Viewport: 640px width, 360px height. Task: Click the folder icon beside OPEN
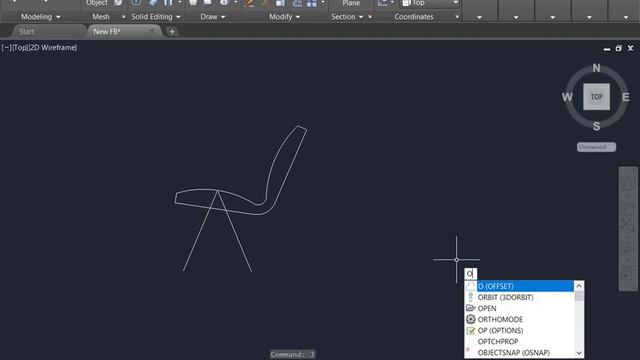click(471, 308)
